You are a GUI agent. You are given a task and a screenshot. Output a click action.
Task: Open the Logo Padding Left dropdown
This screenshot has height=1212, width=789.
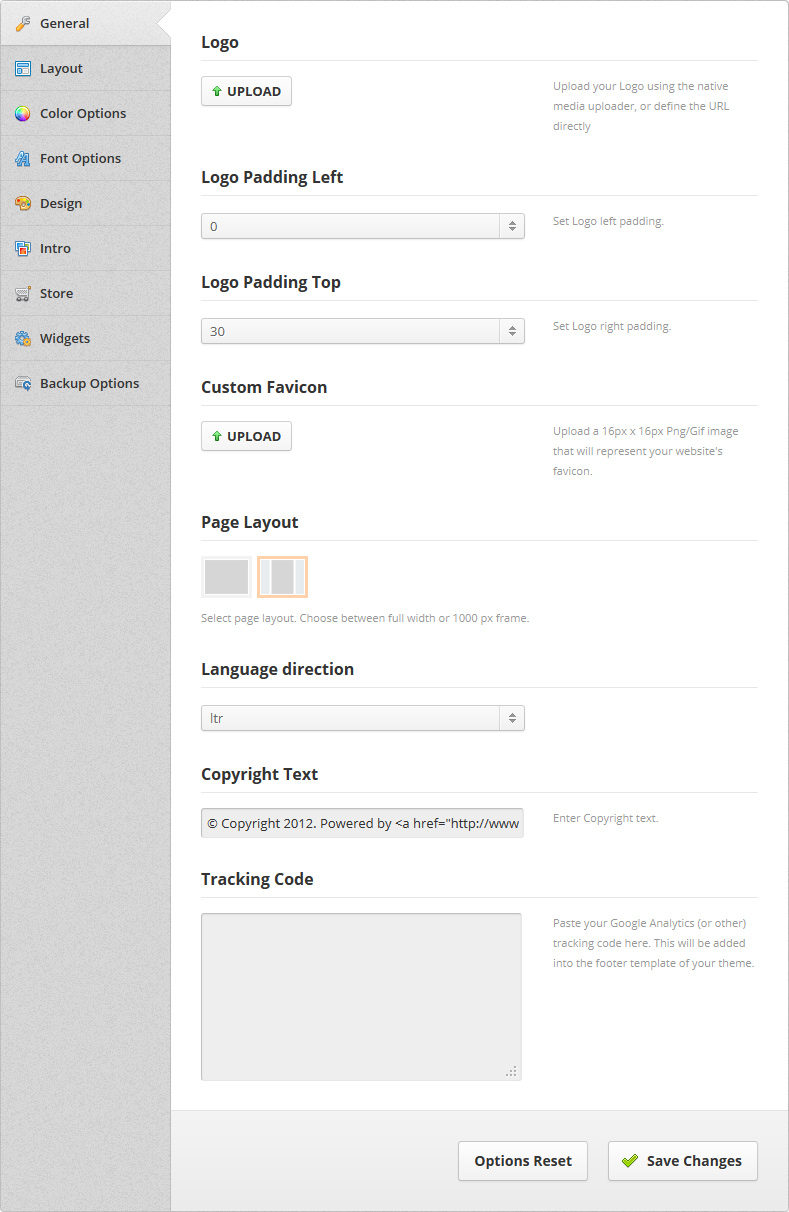[x=363, y=226]
